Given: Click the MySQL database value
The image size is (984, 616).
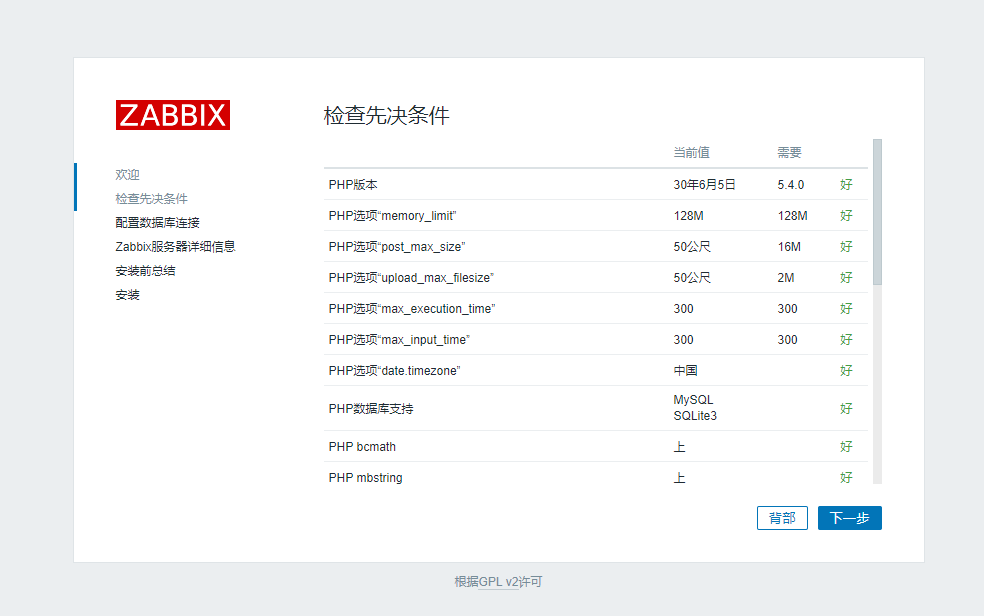Looking at the screenshot, I should pos(693,400).
